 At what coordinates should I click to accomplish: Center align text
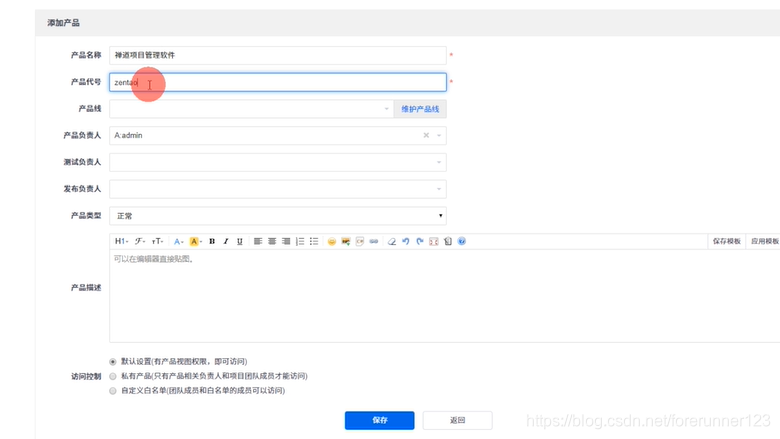272,241
